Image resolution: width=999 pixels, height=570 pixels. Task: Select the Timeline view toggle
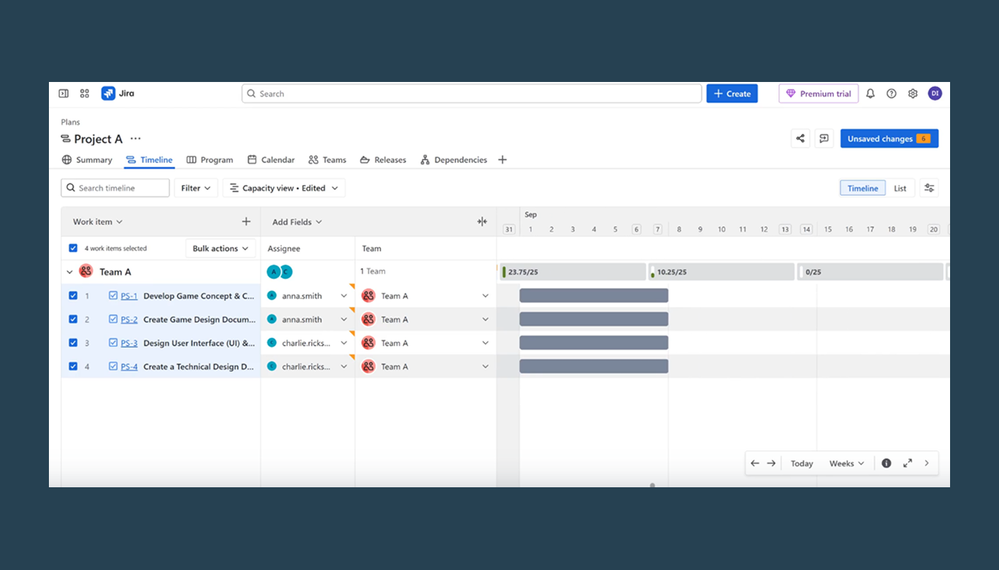click(x=863, y=188)
